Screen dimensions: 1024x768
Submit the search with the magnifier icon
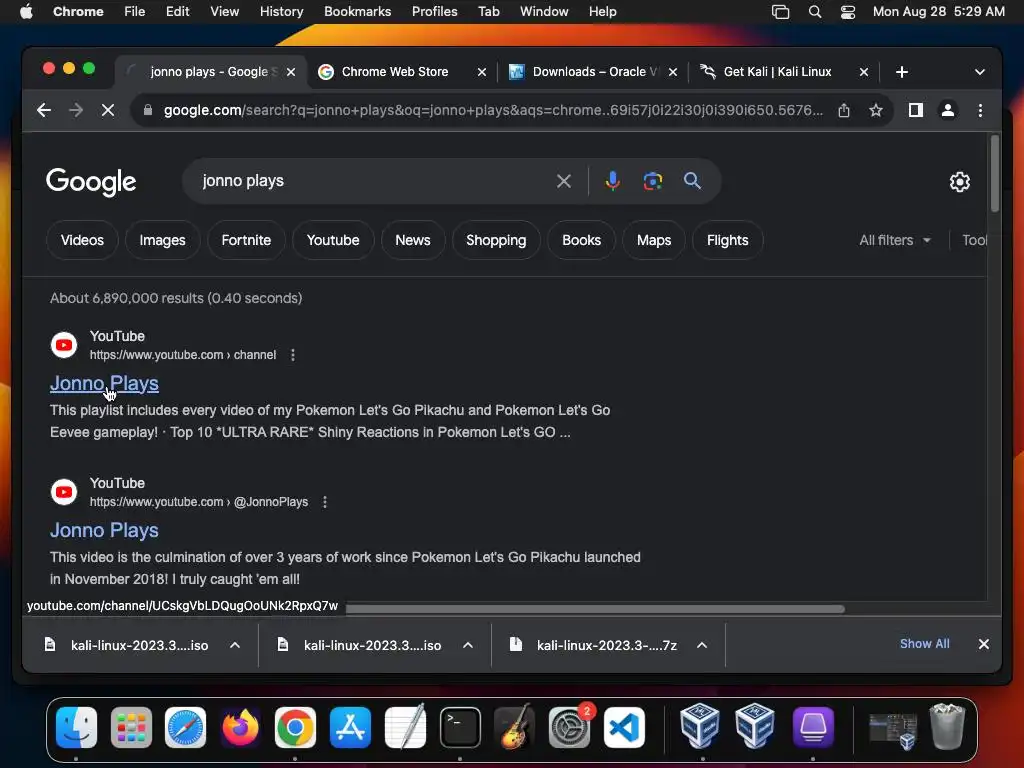pos(692,181)
